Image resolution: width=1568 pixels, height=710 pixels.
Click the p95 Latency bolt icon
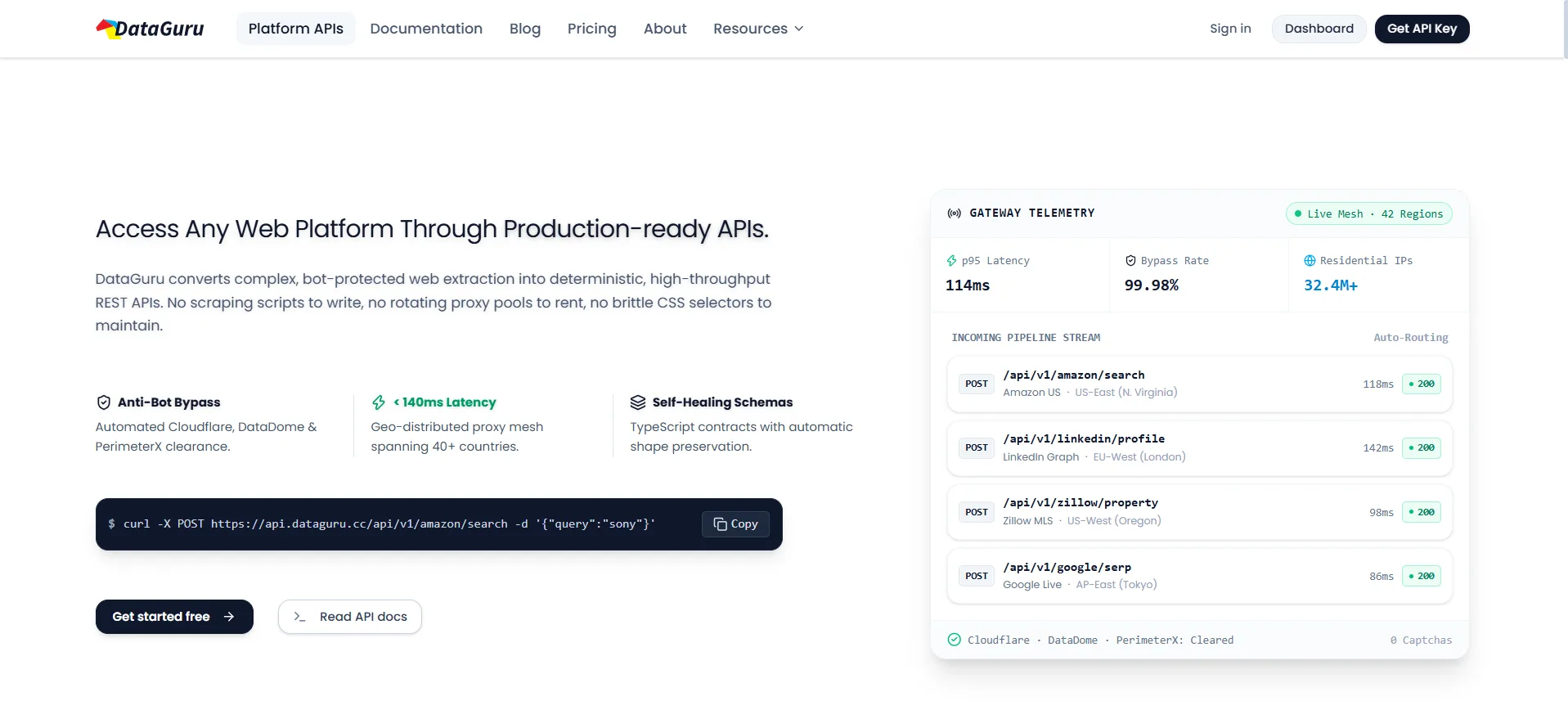951,261
